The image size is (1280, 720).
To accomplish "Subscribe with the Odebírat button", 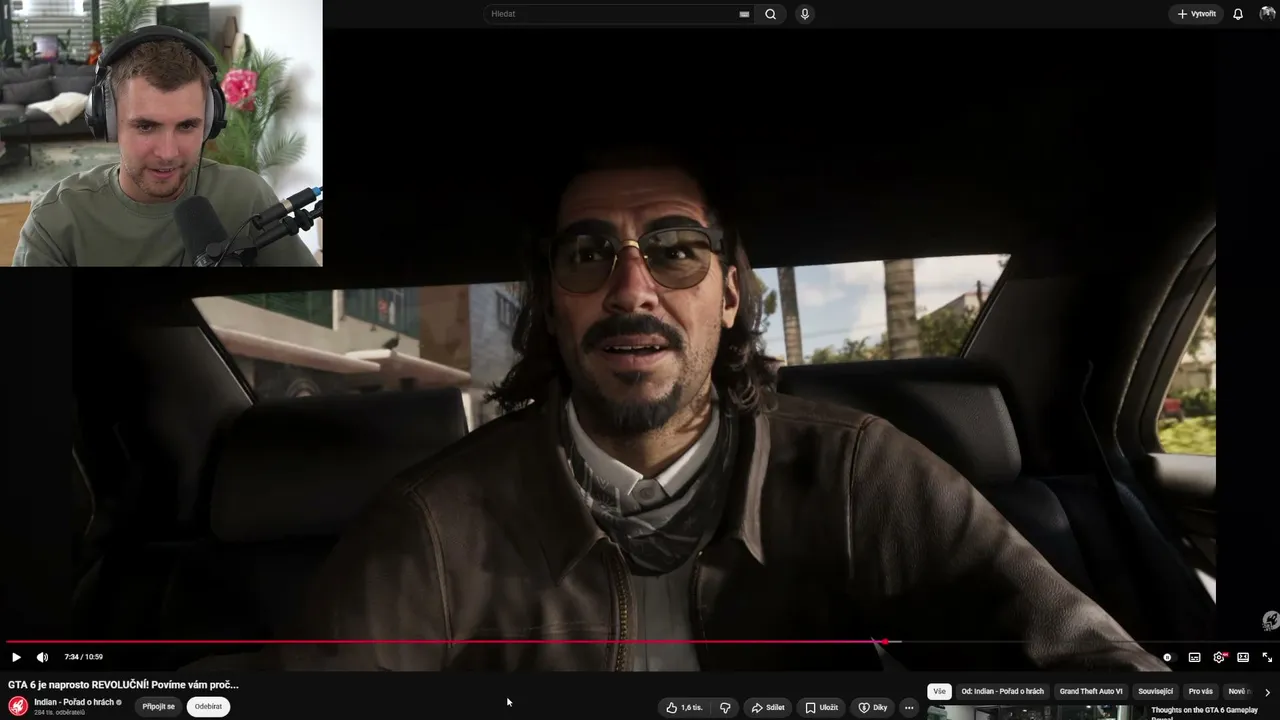I will [208, 706].
